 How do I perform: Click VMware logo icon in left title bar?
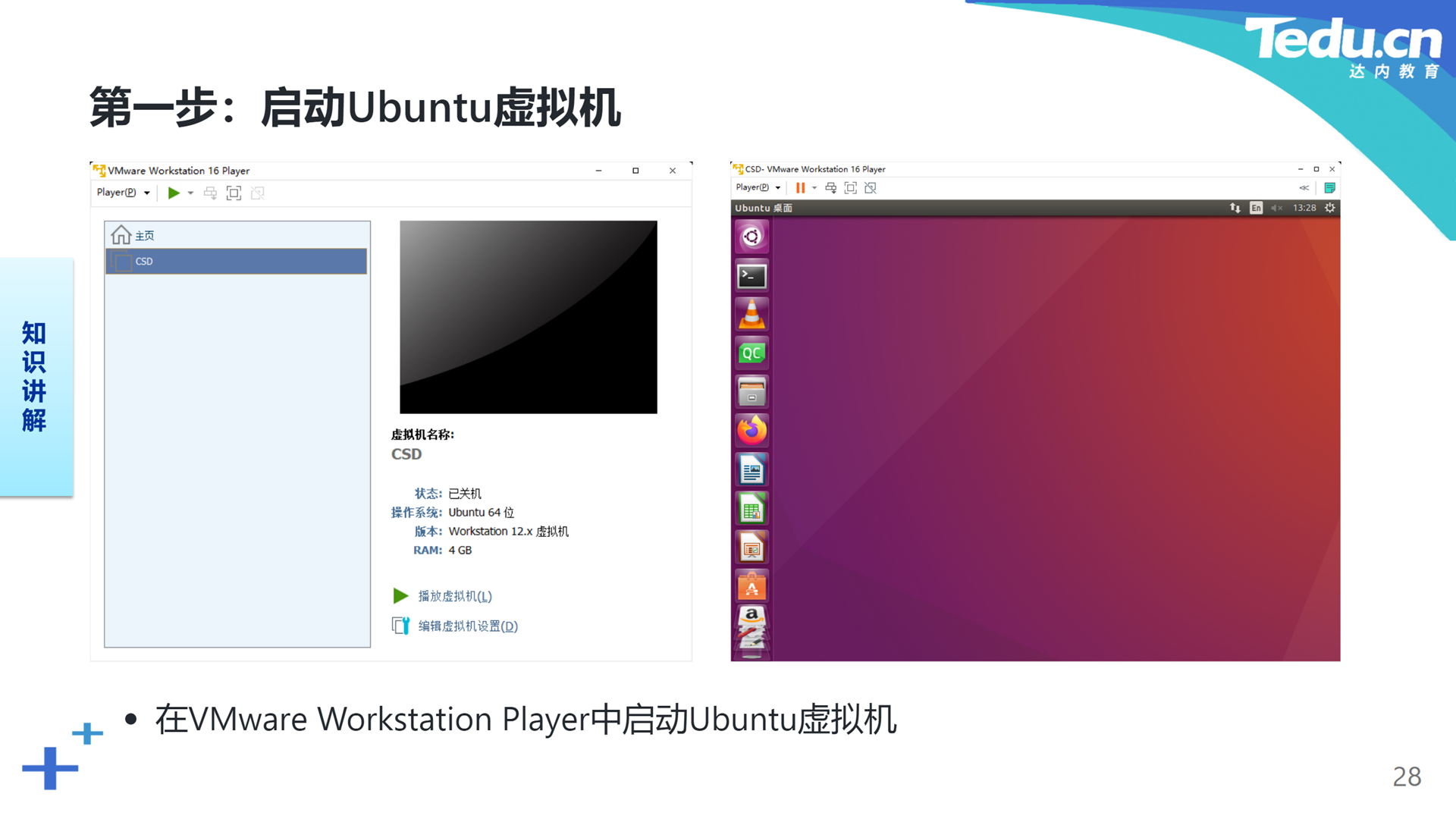tap(99, 171)
